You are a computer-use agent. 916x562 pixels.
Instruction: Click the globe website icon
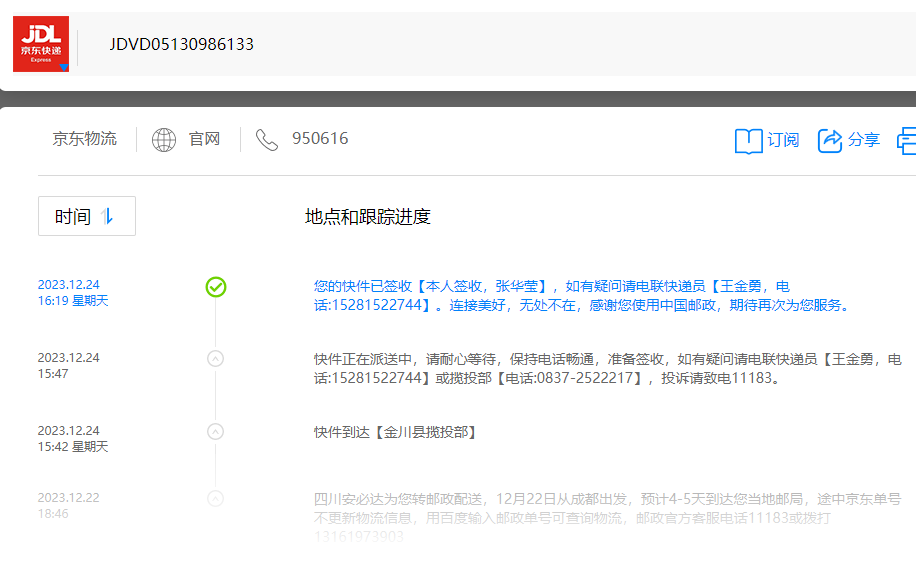tap(164, 140)
